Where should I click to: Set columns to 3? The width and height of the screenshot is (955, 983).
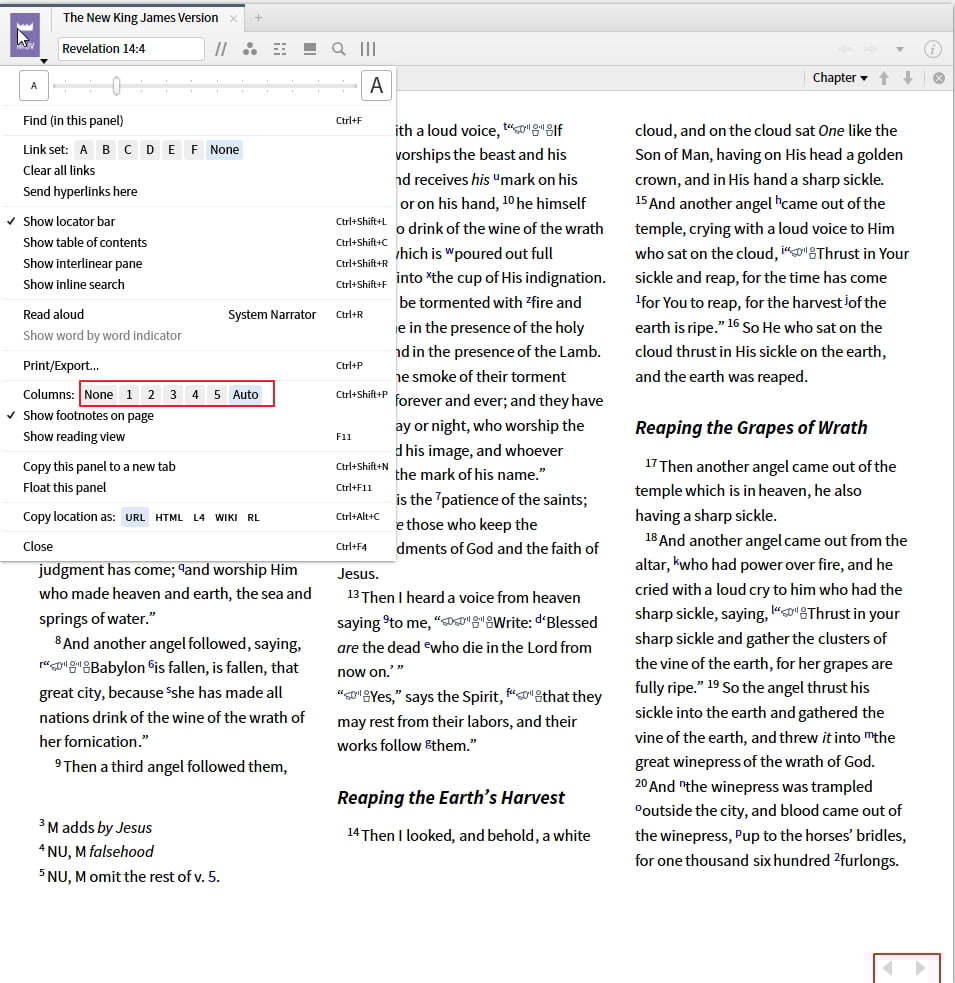coord(173,394)
